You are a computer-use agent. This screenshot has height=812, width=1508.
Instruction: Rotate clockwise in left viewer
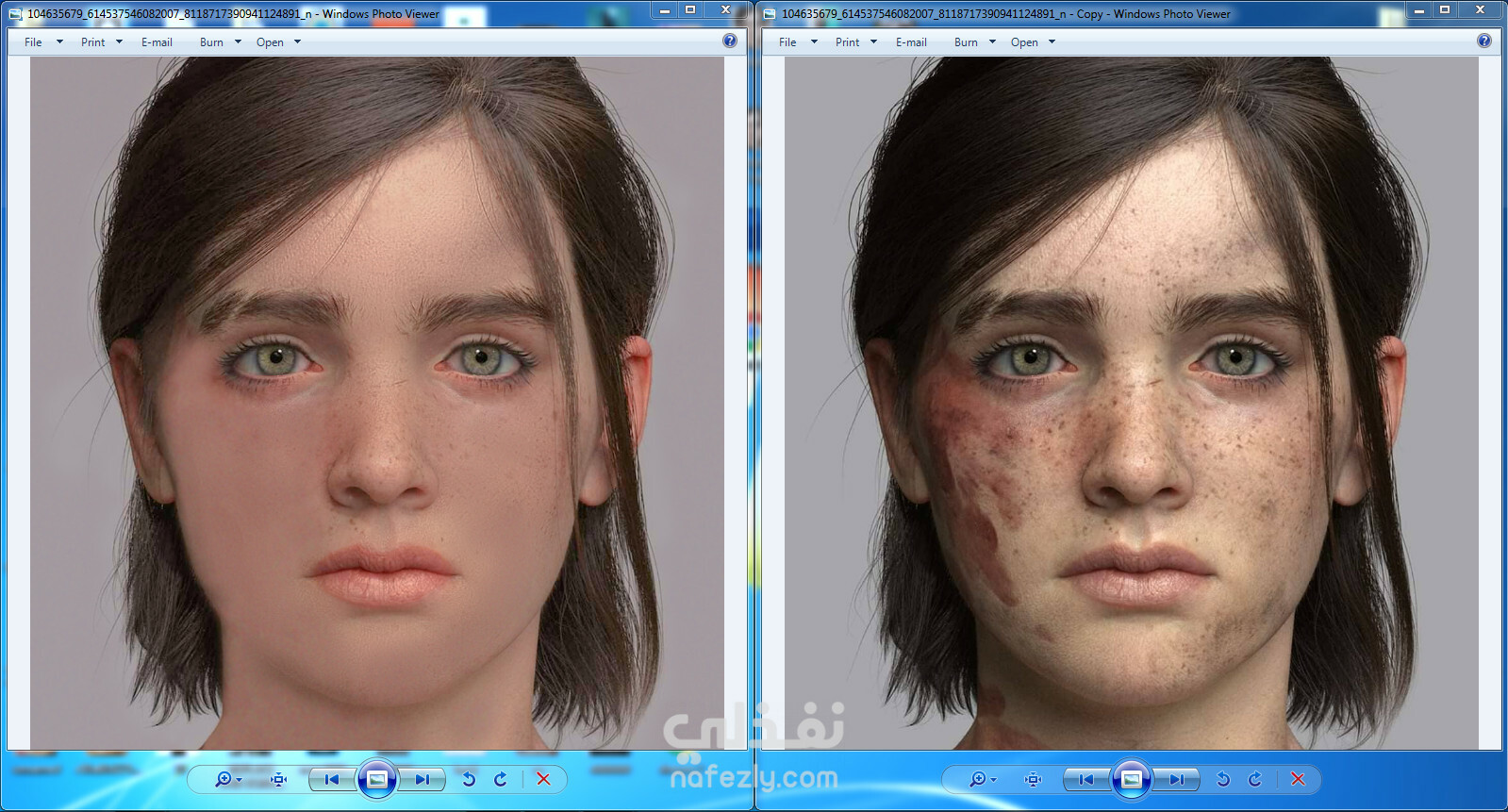[501, 779]
